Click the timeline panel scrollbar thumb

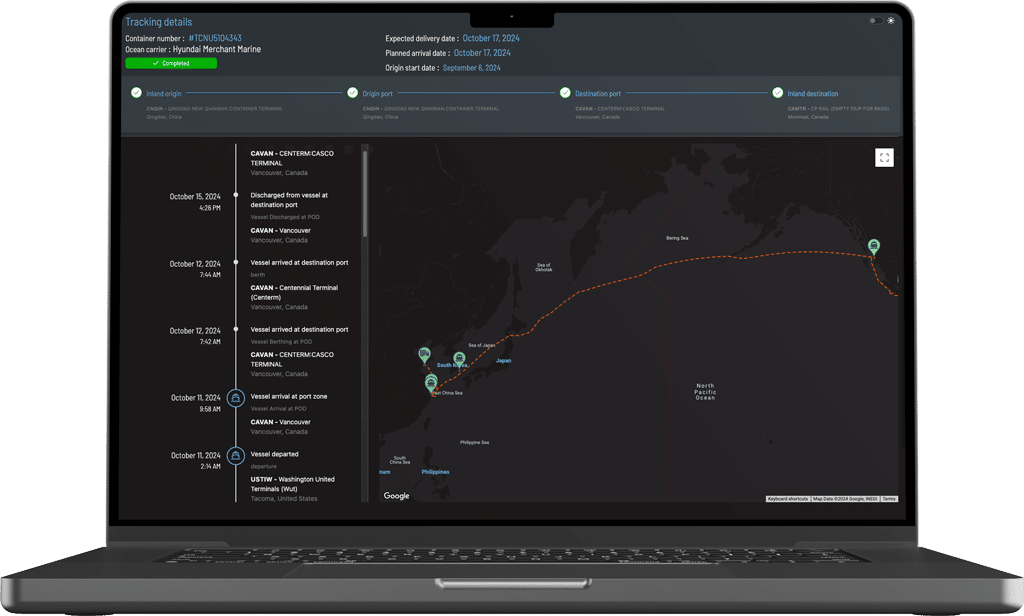[x=365, y=193]
